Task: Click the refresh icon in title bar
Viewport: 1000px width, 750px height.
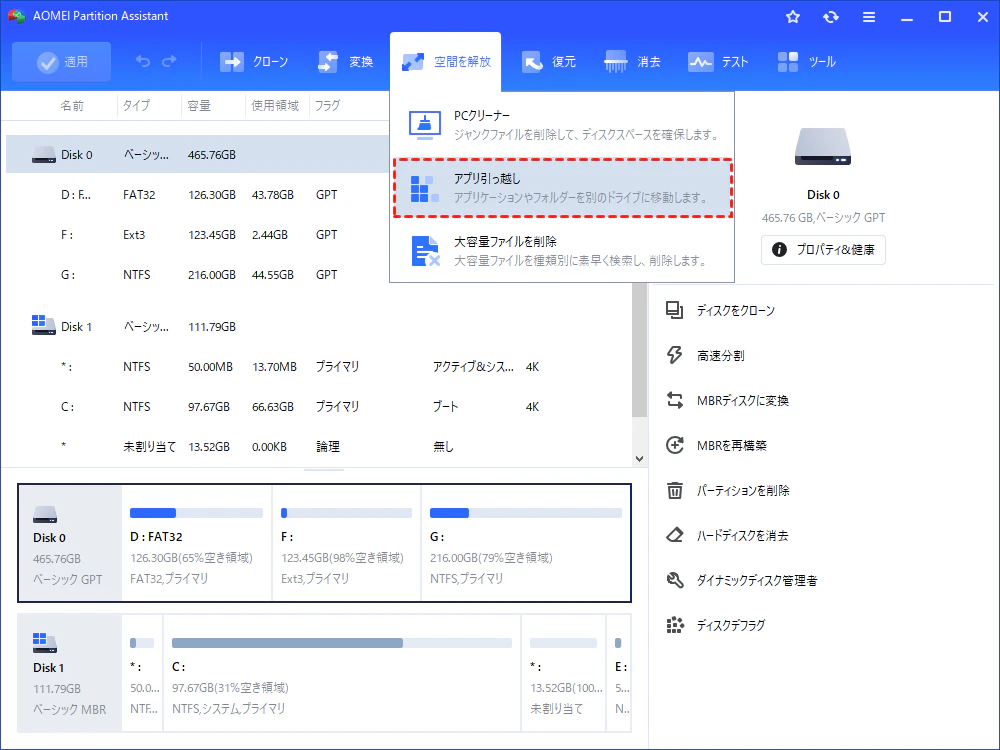Action: click(x=830, y=17)
